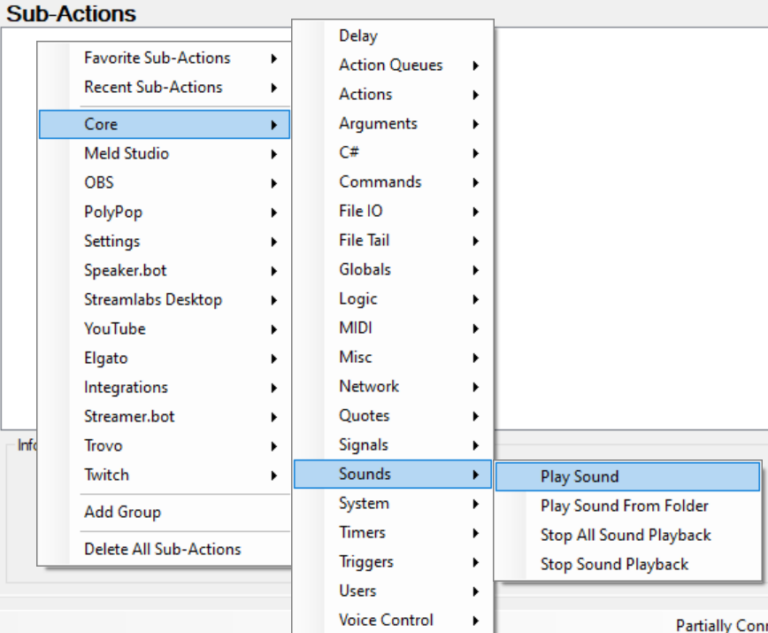Expand the Action Queues submenu
The width and height of the screenshot is (768, 633).
(390, 65)
